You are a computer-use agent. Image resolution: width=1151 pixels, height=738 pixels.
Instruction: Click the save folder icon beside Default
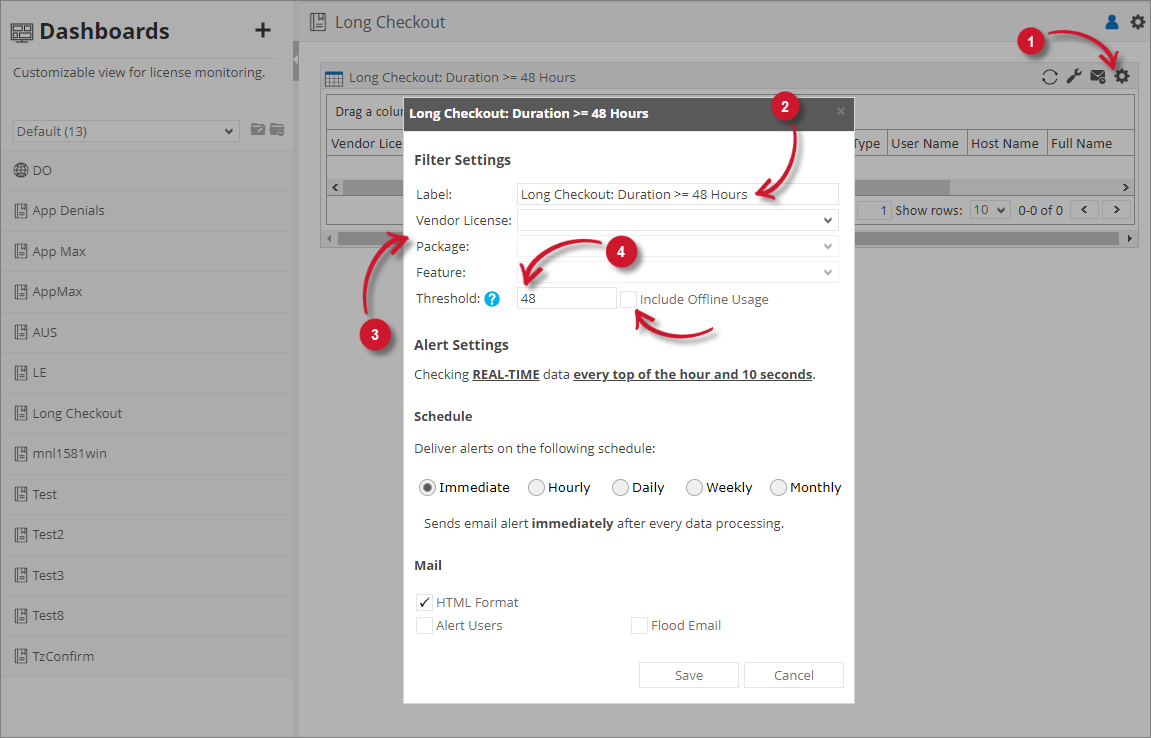258,129
